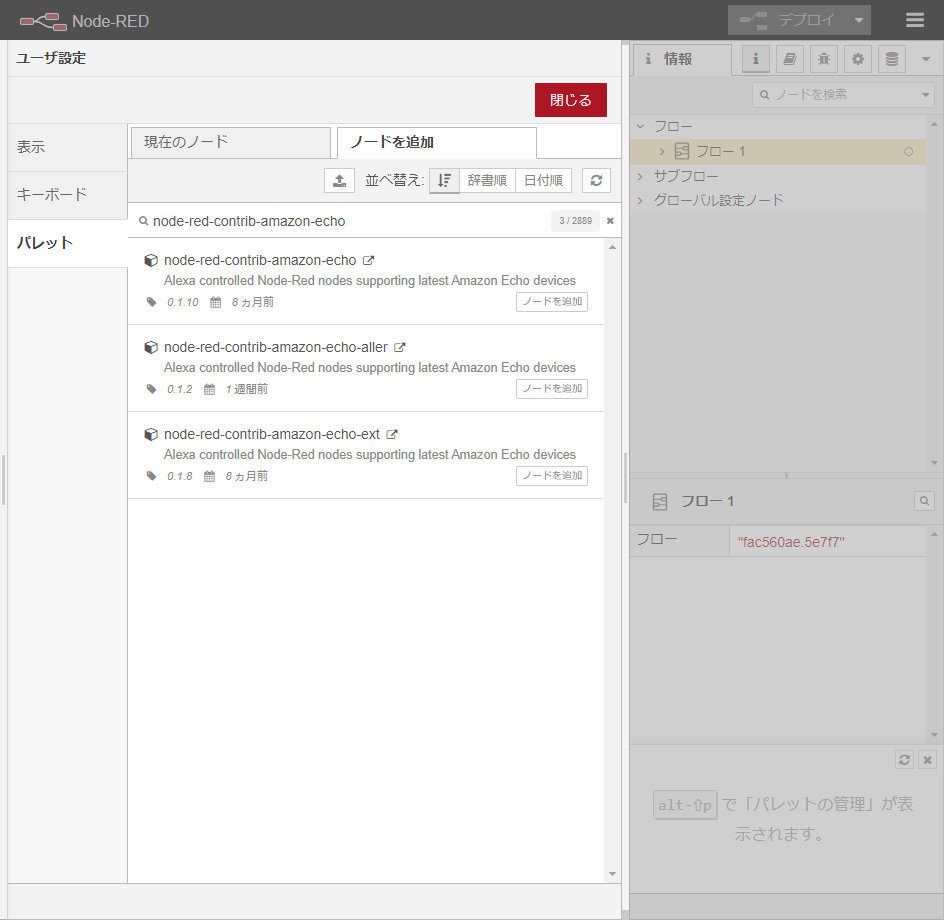Click the version text 0.1.8
The width and height of the screenshot is (944, 920).
coord(180,476)
